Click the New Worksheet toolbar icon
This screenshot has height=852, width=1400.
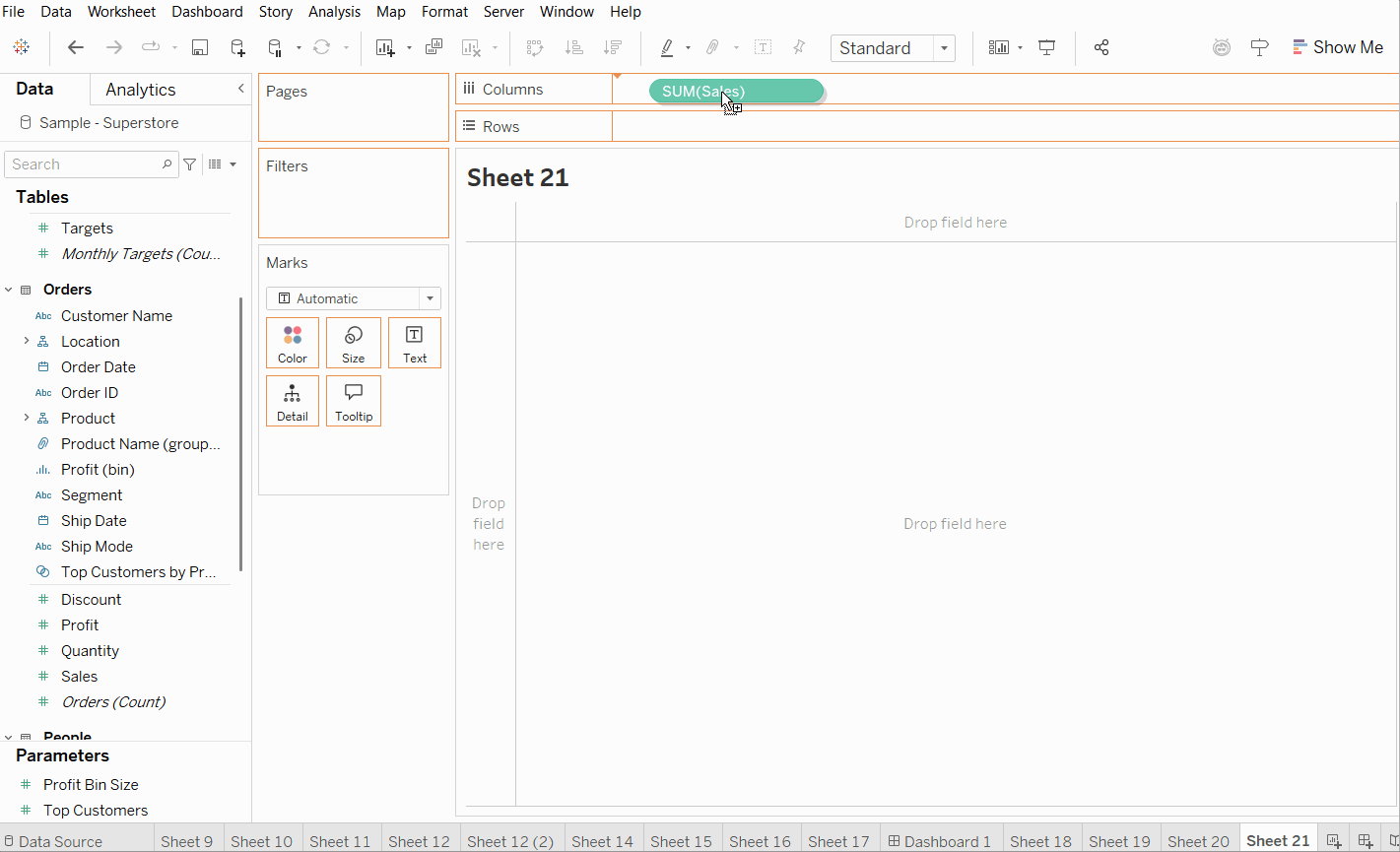coord(385,47)
